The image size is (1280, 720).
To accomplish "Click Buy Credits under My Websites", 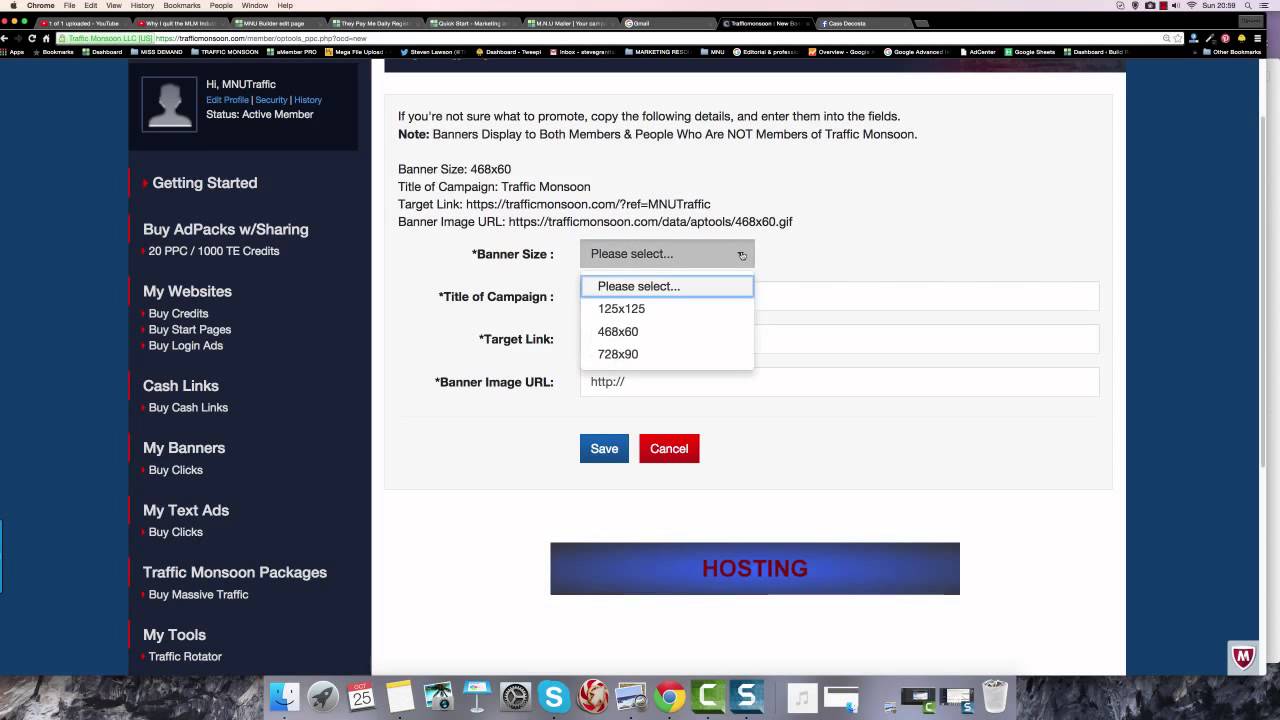I will [179, 314].
